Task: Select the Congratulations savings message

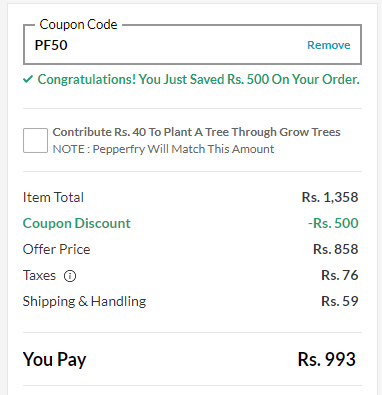Action: click(x=199, y=80)
